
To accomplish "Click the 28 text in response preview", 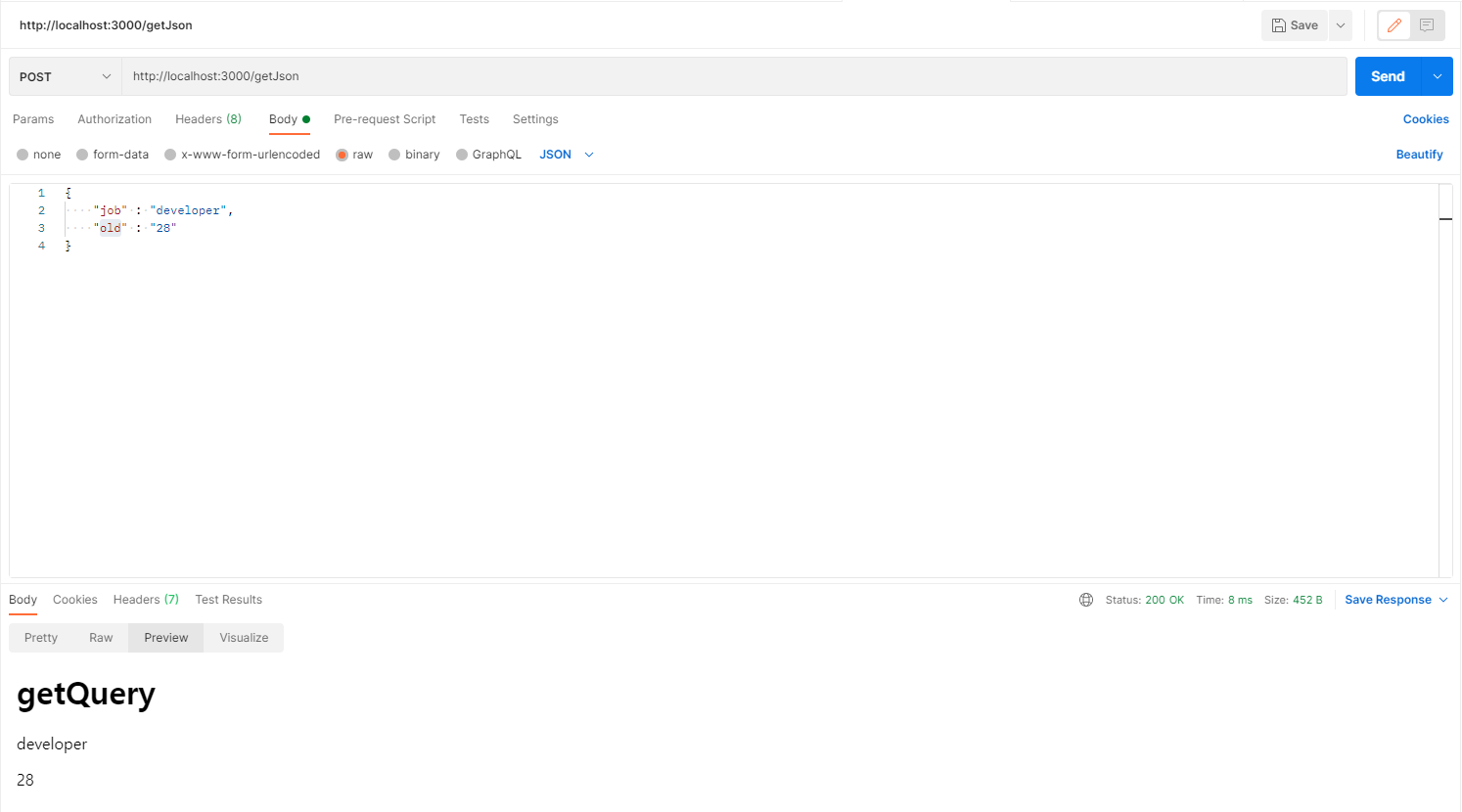I will (x=25, y=780).
